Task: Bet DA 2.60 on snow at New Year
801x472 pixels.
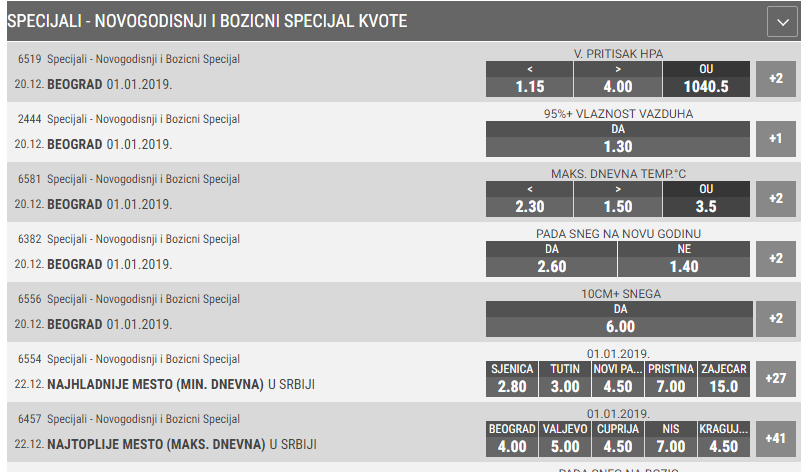Action: point(551,259)
